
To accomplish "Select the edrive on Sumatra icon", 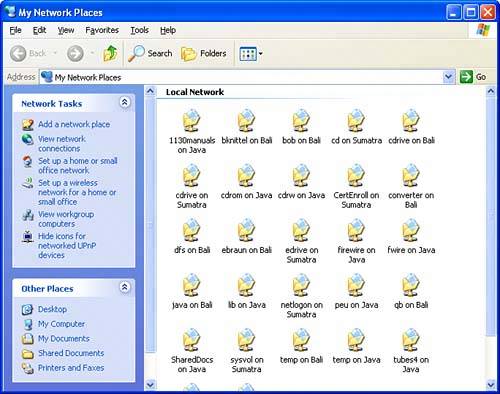I will tap(301, 231).
